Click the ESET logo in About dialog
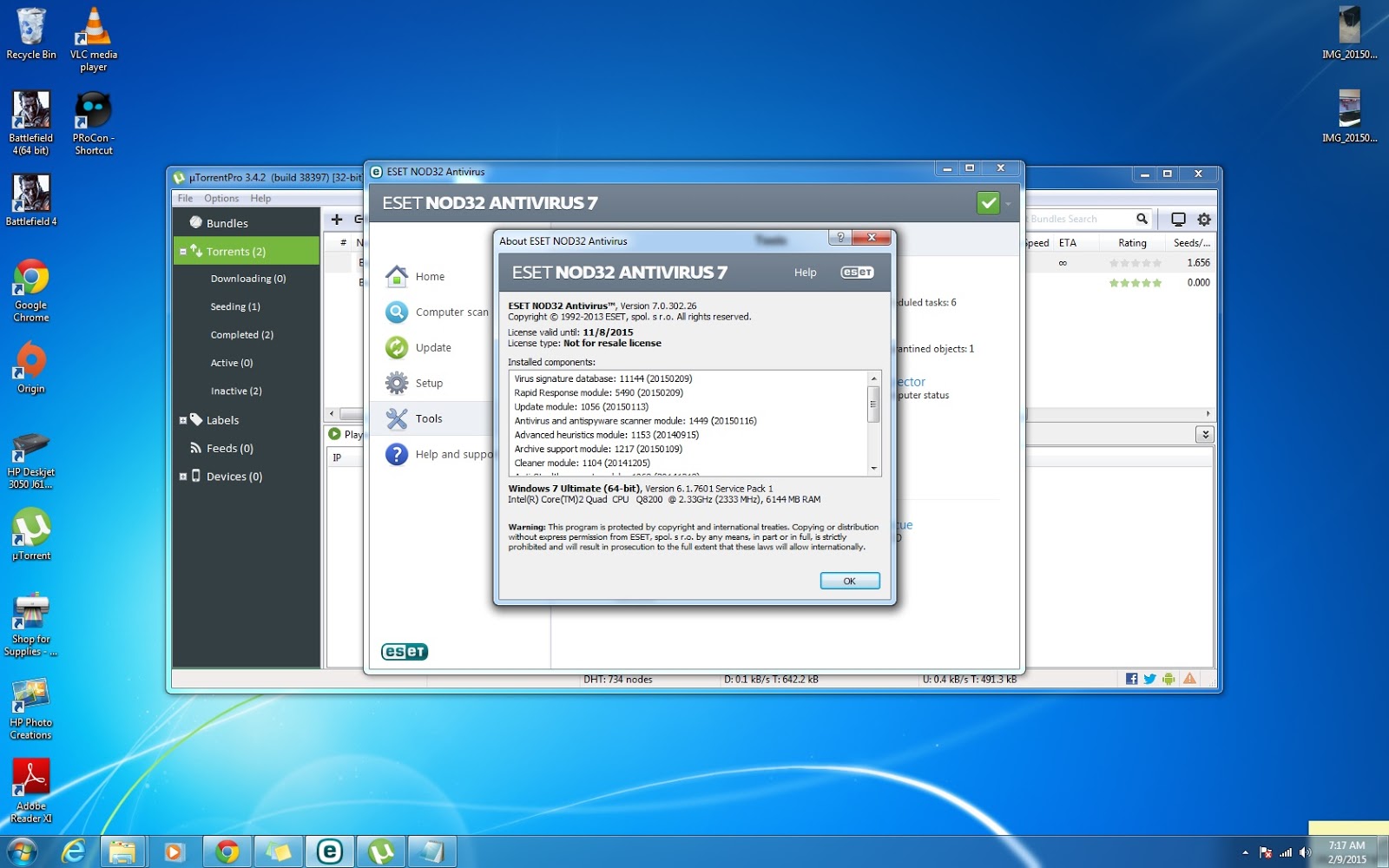Screen dimensions: 1389x868 (x=857, y=273)
